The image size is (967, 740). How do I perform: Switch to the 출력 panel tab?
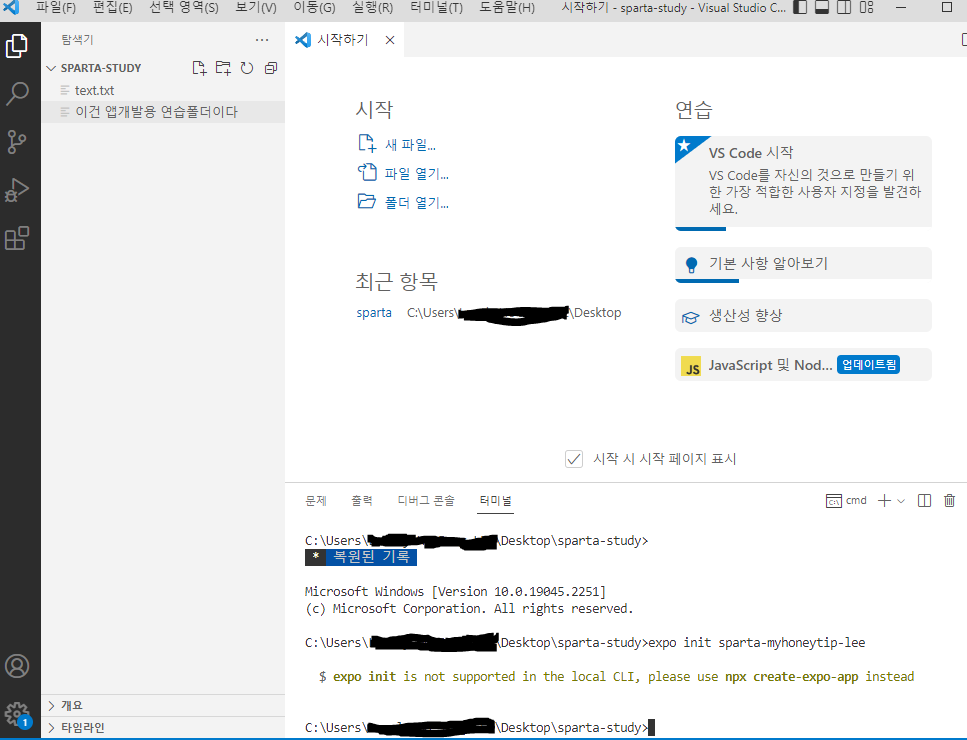[x=362, y=501]
